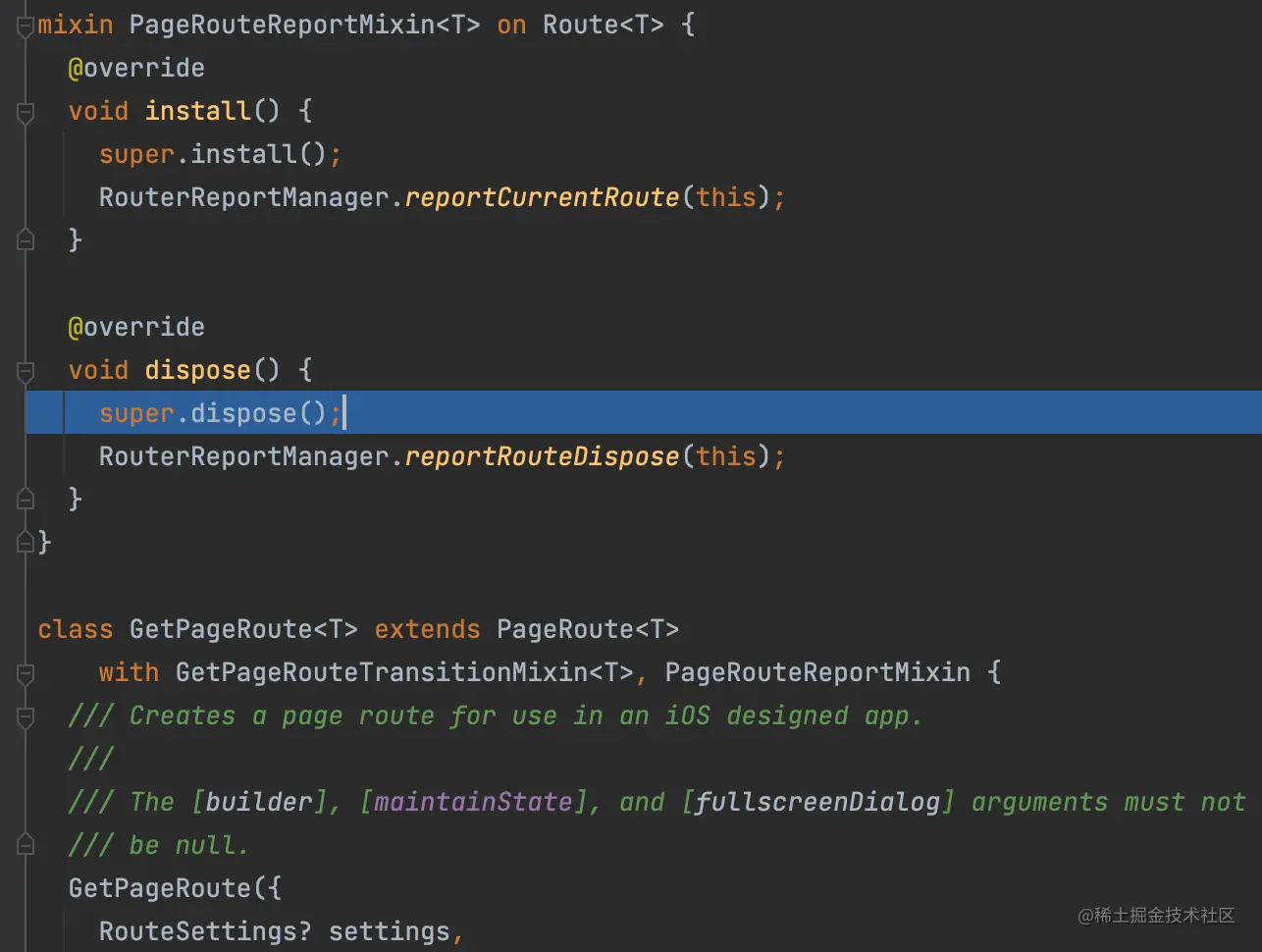Collapse the dispose() method fold marker
The width and height of the screenshot is (1262, 952).
26,372
